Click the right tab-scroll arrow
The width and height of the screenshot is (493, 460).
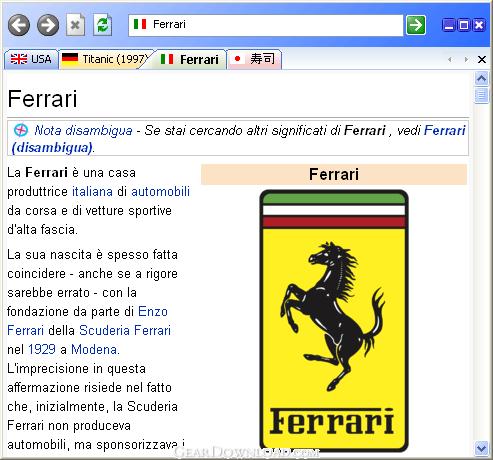(x=466, y=60)
